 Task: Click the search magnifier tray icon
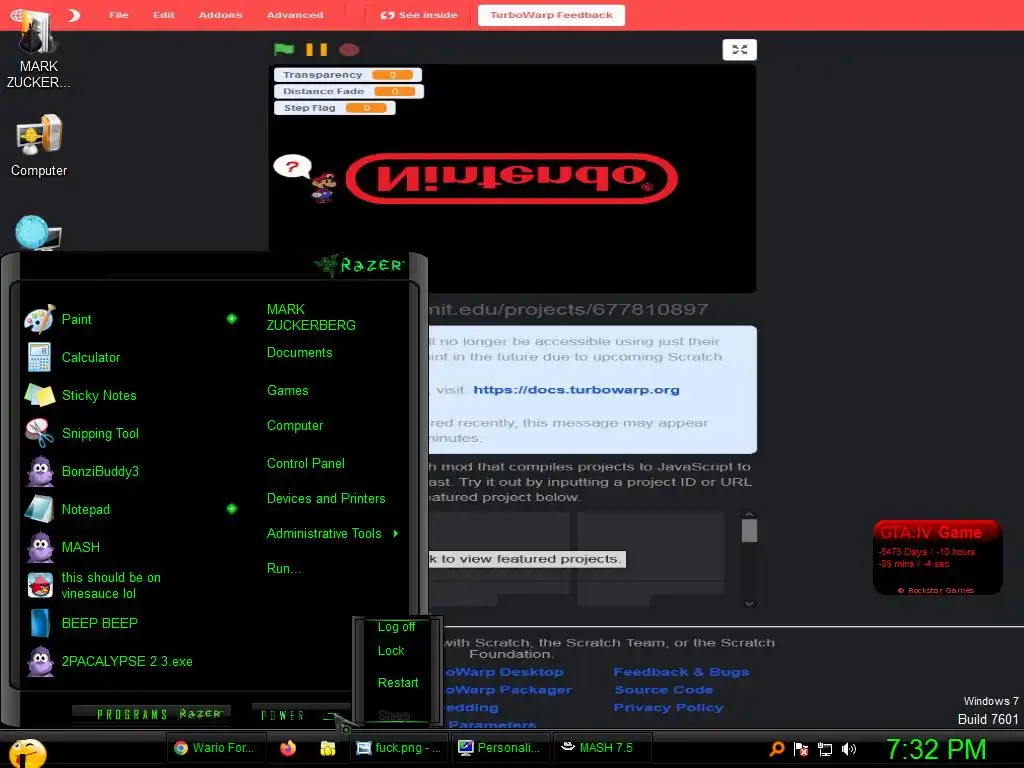[776, 749]
